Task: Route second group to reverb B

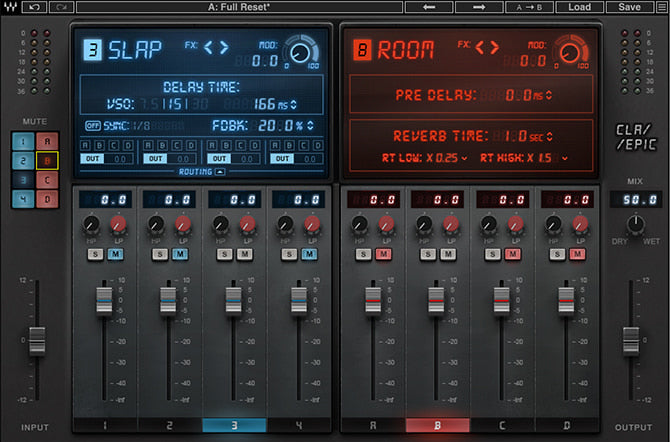Action: 162,145
